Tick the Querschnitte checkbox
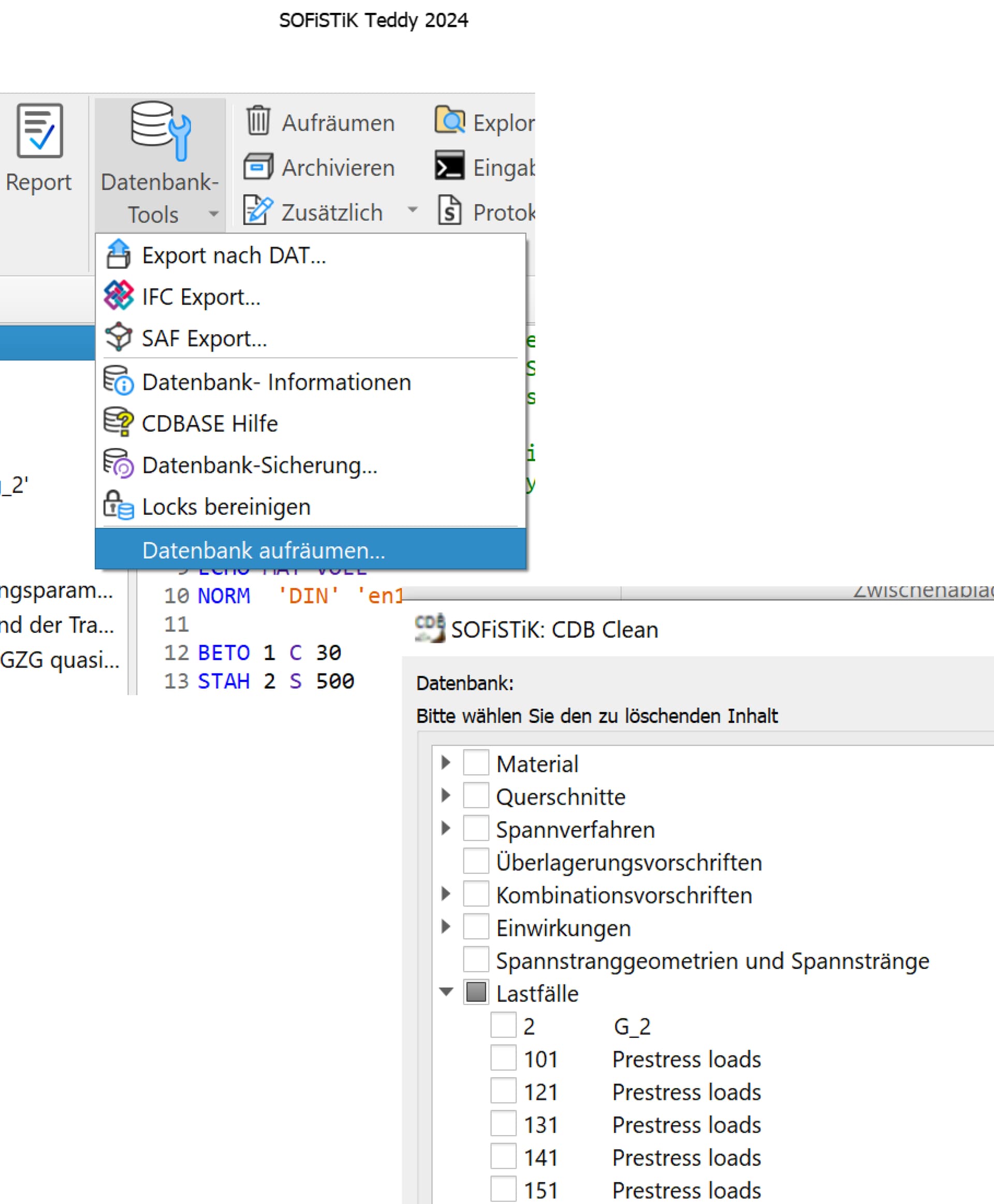994x1204 pixels. point(476,795)
